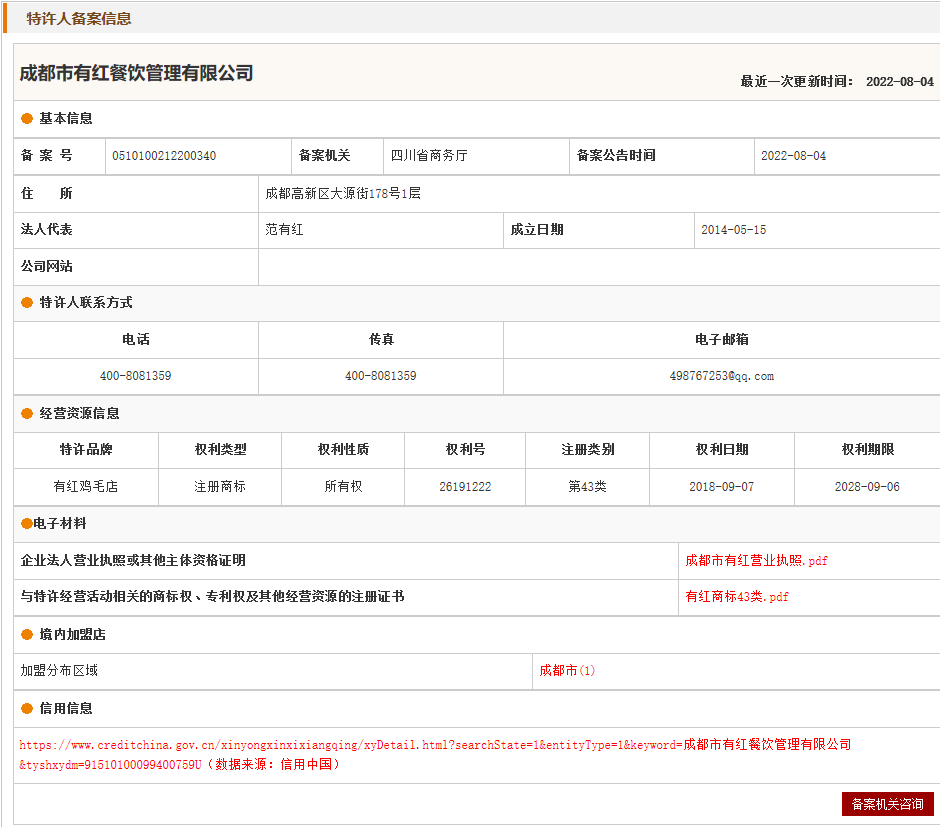Click the 权利类型 column header

click(x=220, y=449)
